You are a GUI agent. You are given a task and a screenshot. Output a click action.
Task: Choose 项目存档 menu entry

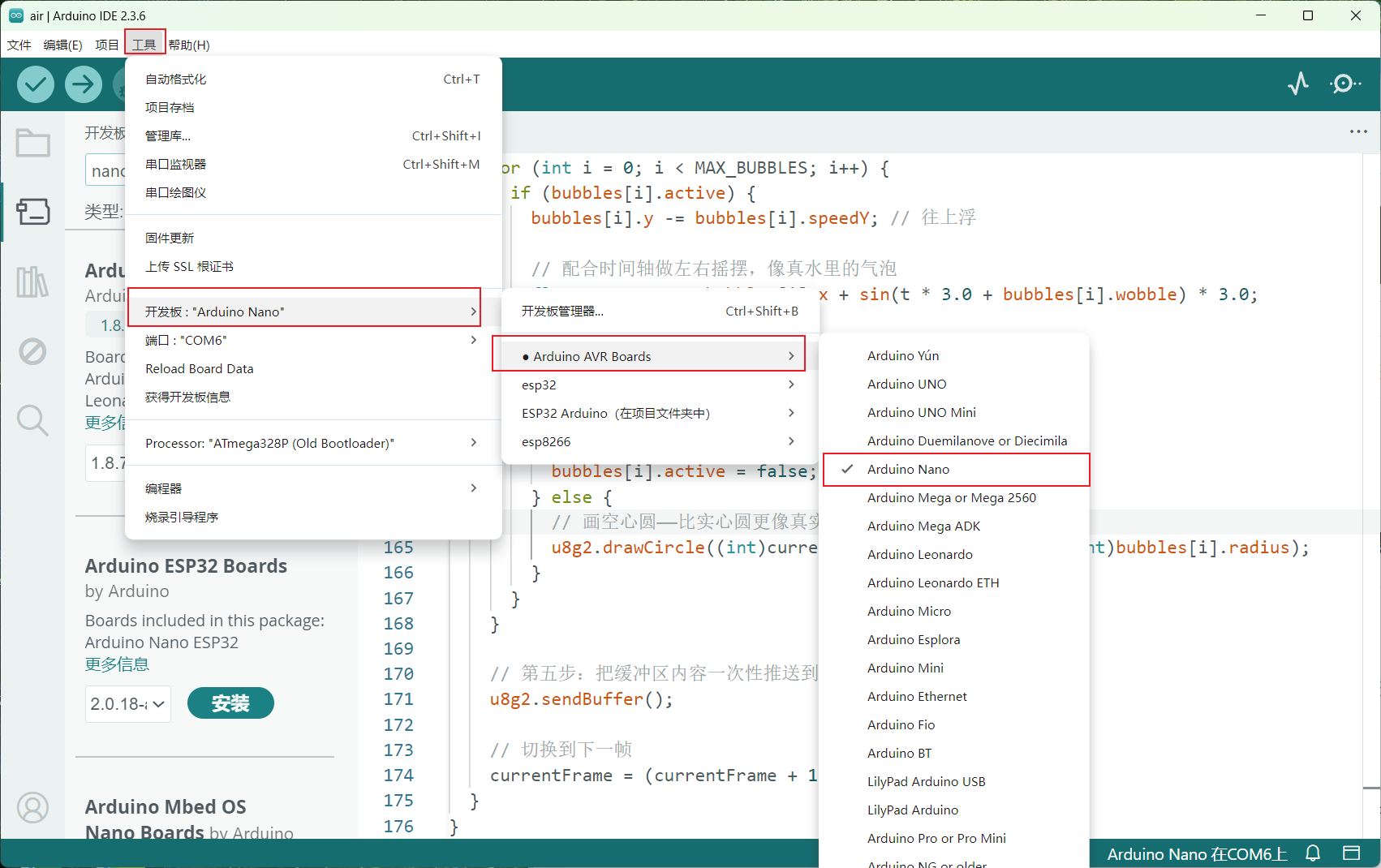(x=312, y=107)
